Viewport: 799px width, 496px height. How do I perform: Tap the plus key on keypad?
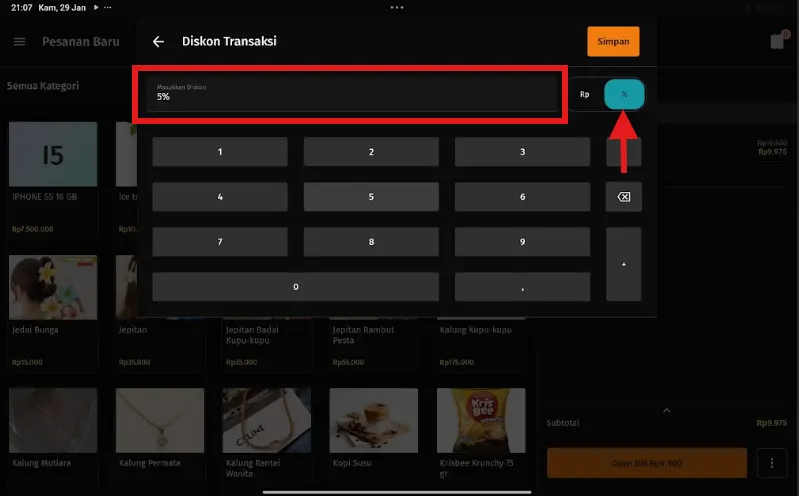click(x=624, y=264)
